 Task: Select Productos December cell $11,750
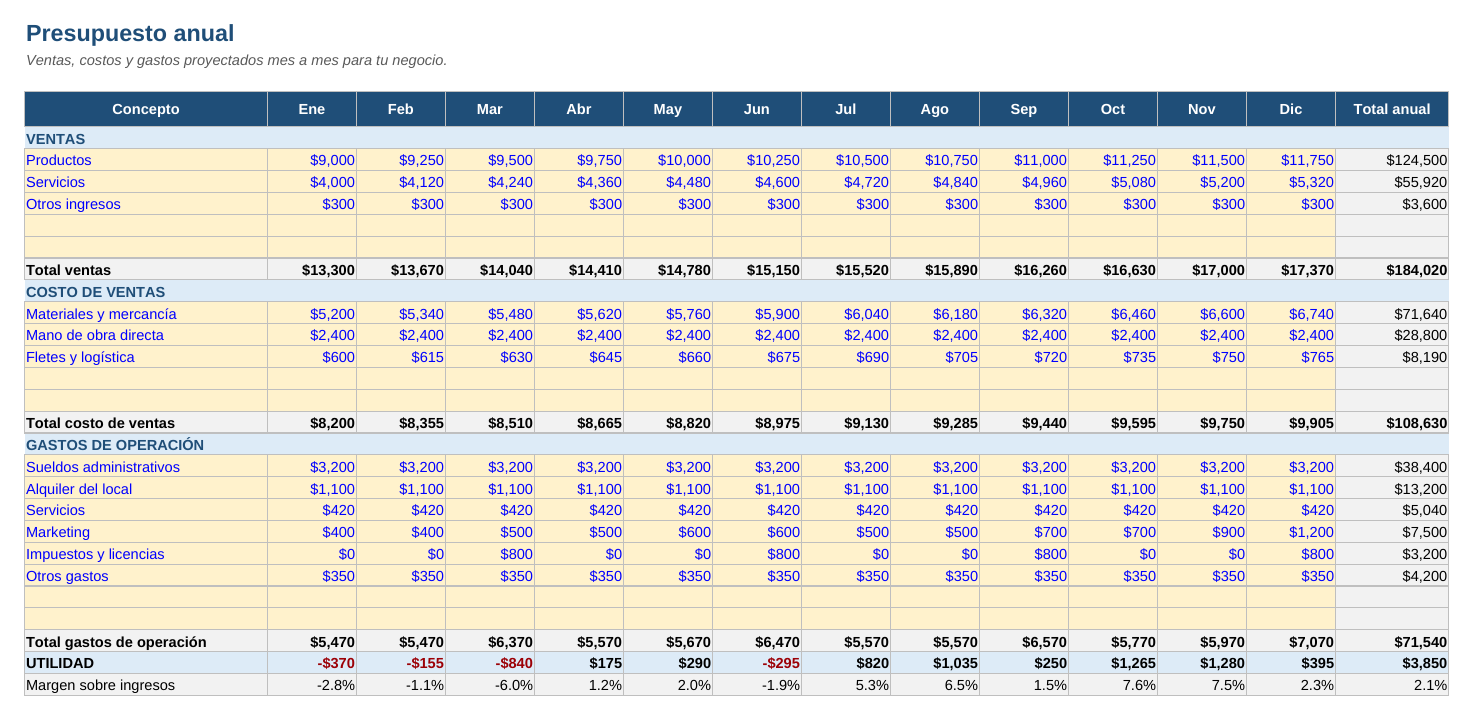click(x=1291, y=160)
